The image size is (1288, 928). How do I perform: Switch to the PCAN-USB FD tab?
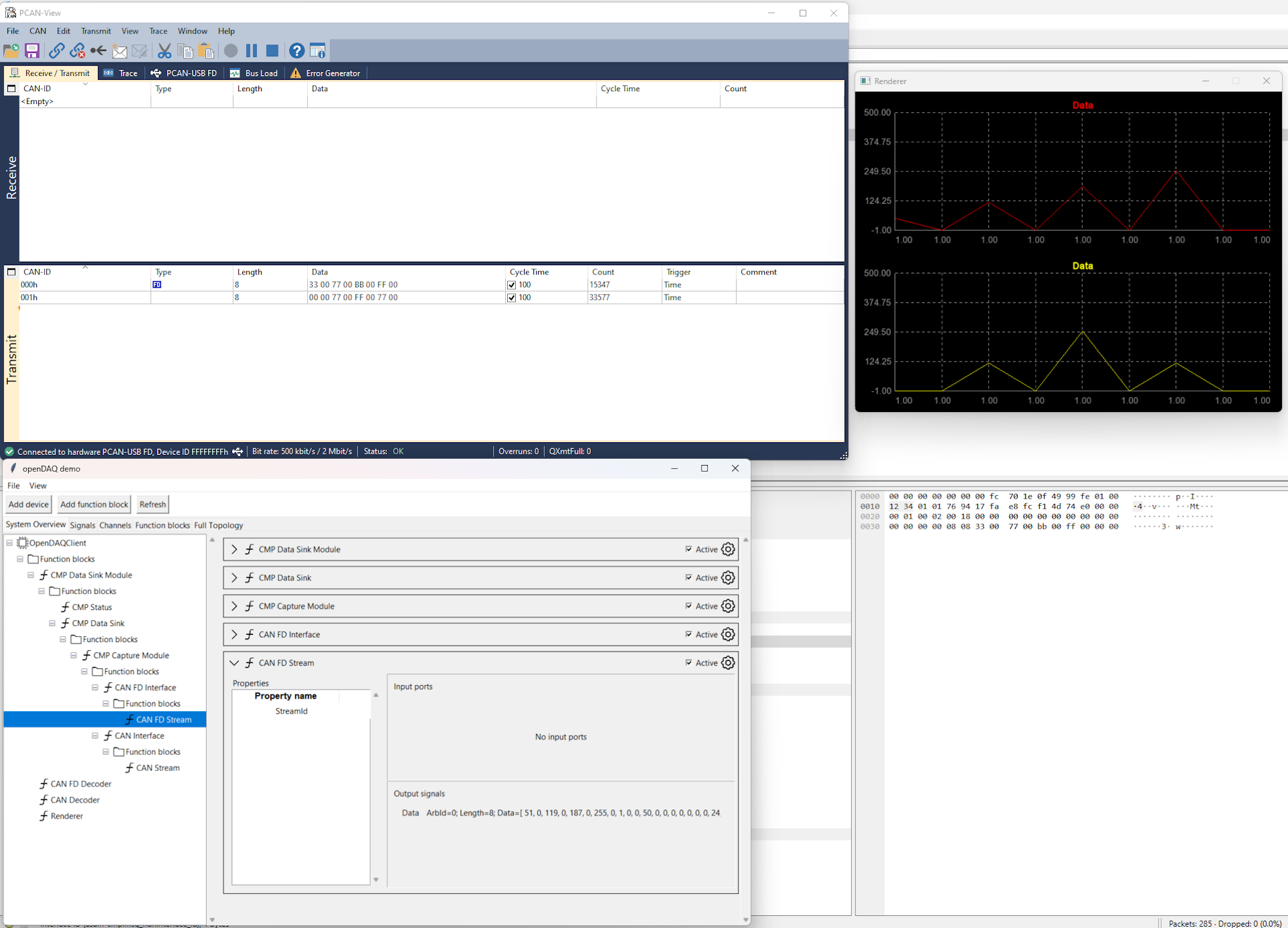(x=184, y=73)
